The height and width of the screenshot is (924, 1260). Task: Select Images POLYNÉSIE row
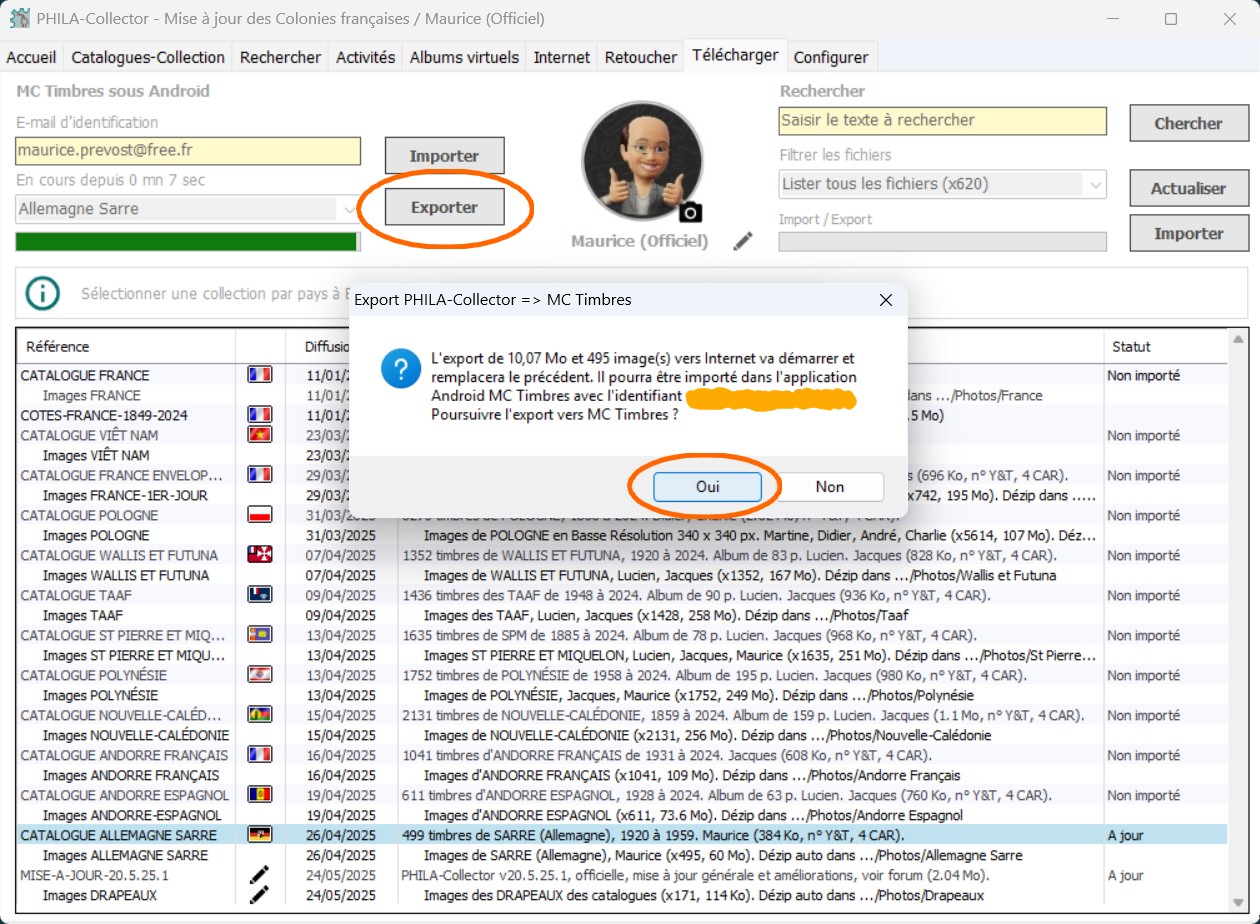coord(623,695)
